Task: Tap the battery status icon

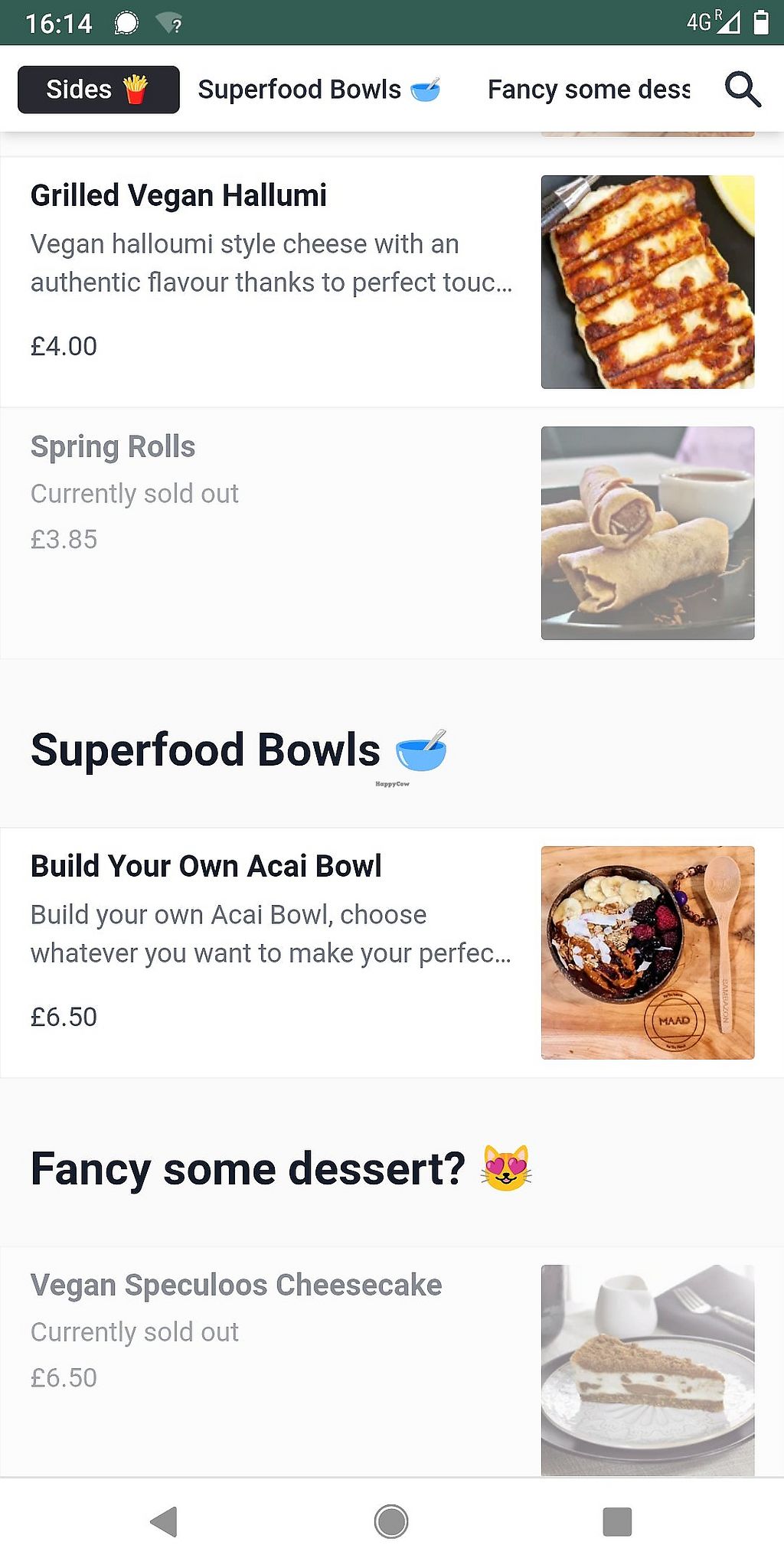Action: pos(761,22)
